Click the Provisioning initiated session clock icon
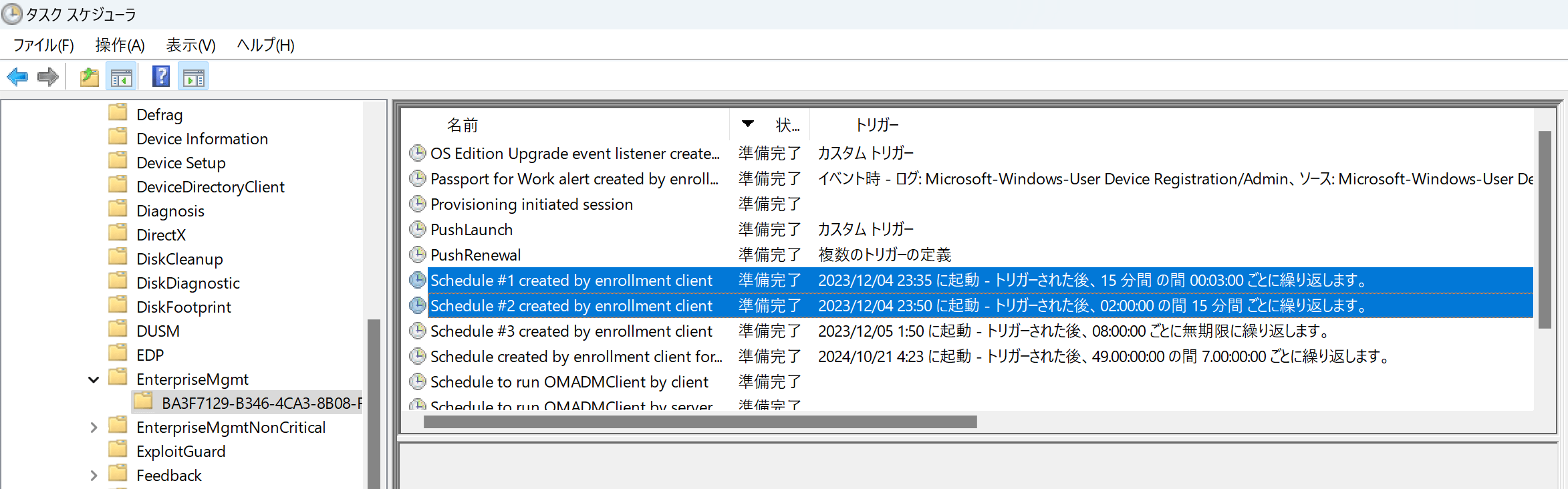 pyautogui.click(x=418, y=204)
